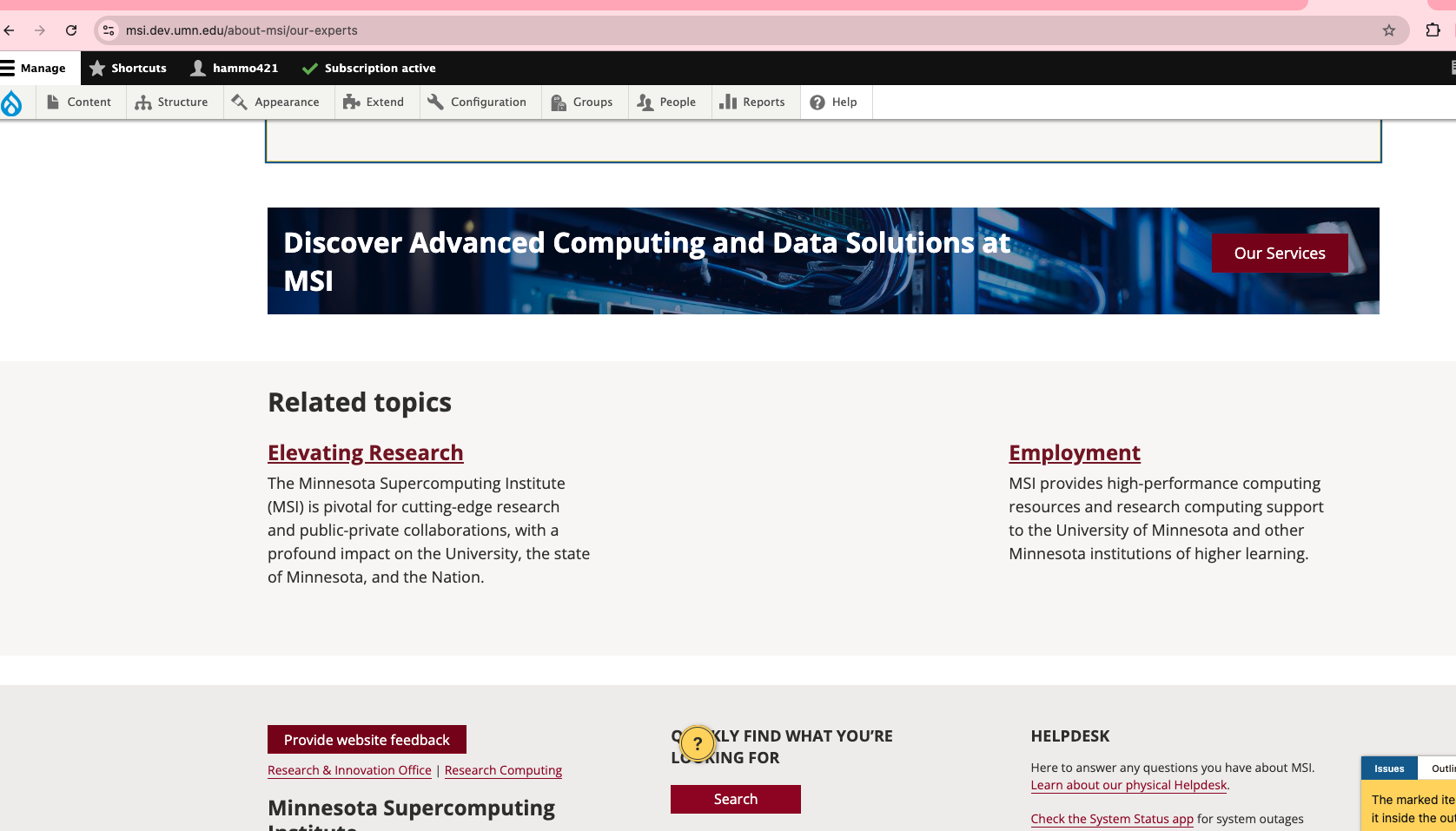Click the Our Services button
Screen dimensions: 1456x831
(x=1279, y=253)
